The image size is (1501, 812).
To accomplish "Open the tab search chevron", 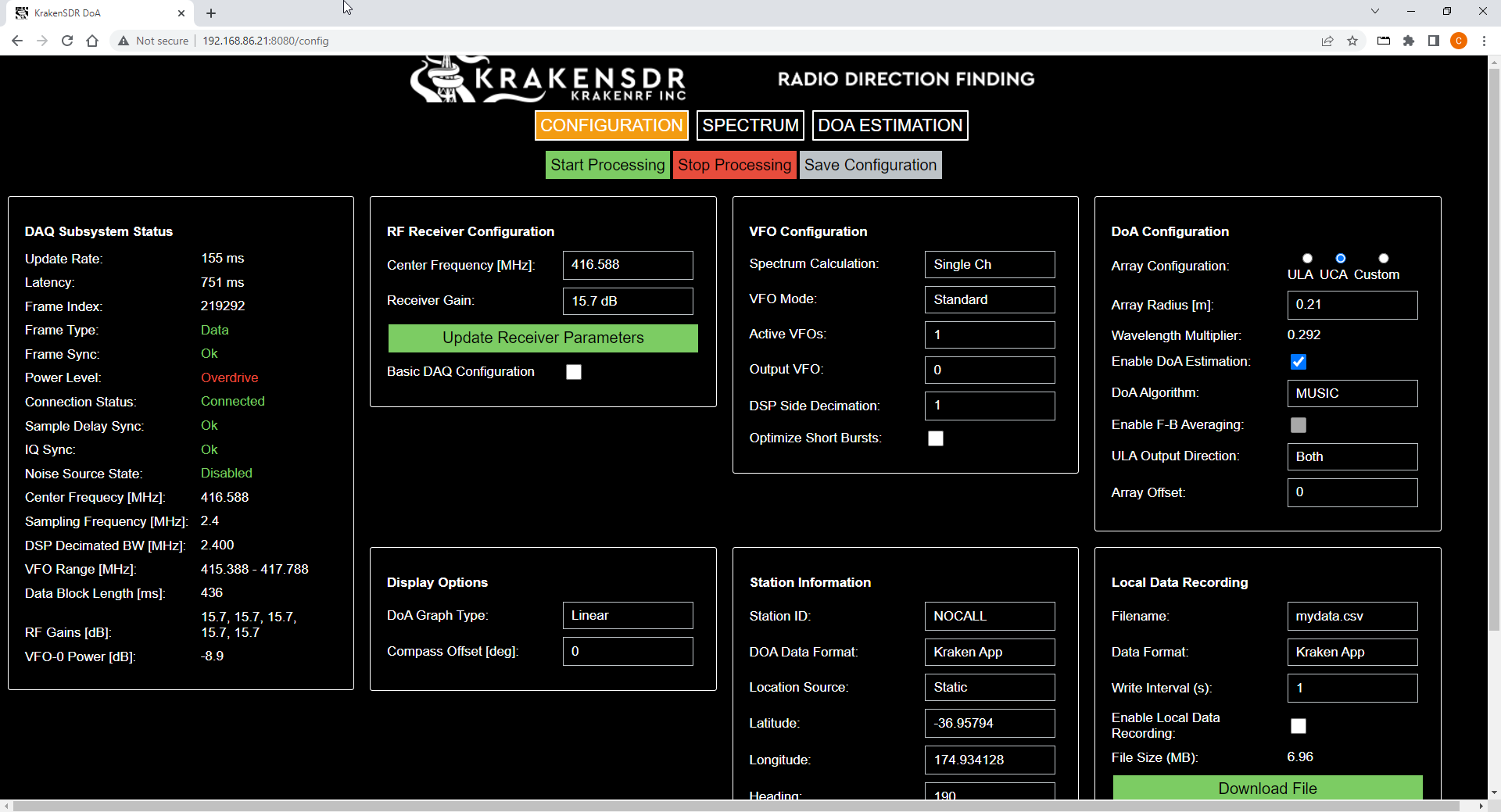I will coord(1375,11).
